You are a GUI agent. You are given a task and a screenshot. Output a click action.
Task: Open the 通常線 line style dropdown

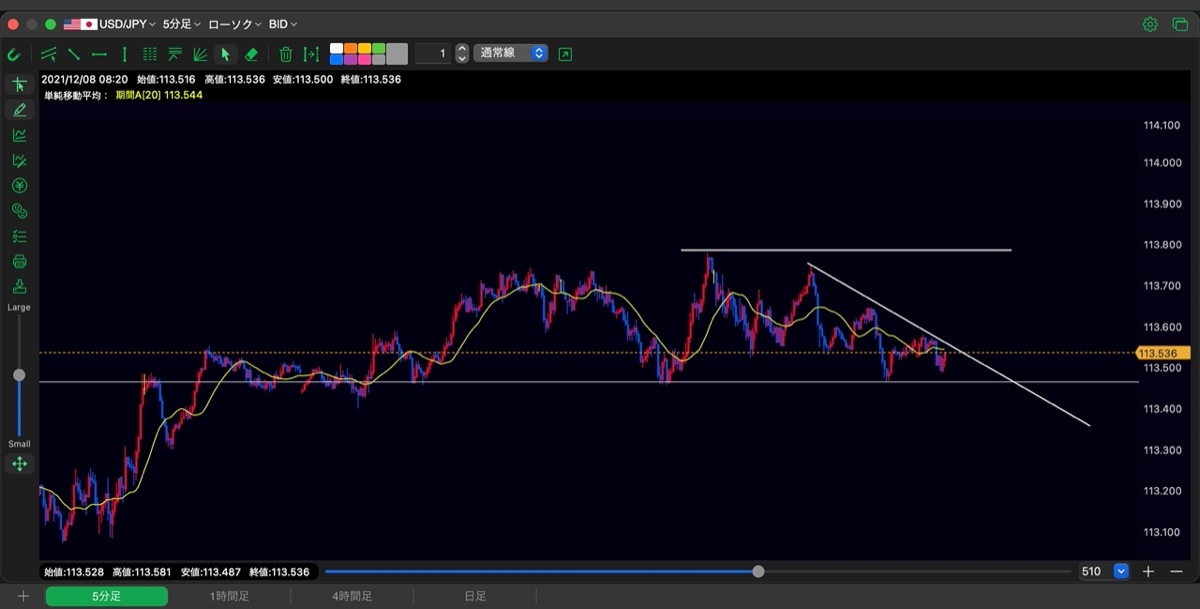511,53
